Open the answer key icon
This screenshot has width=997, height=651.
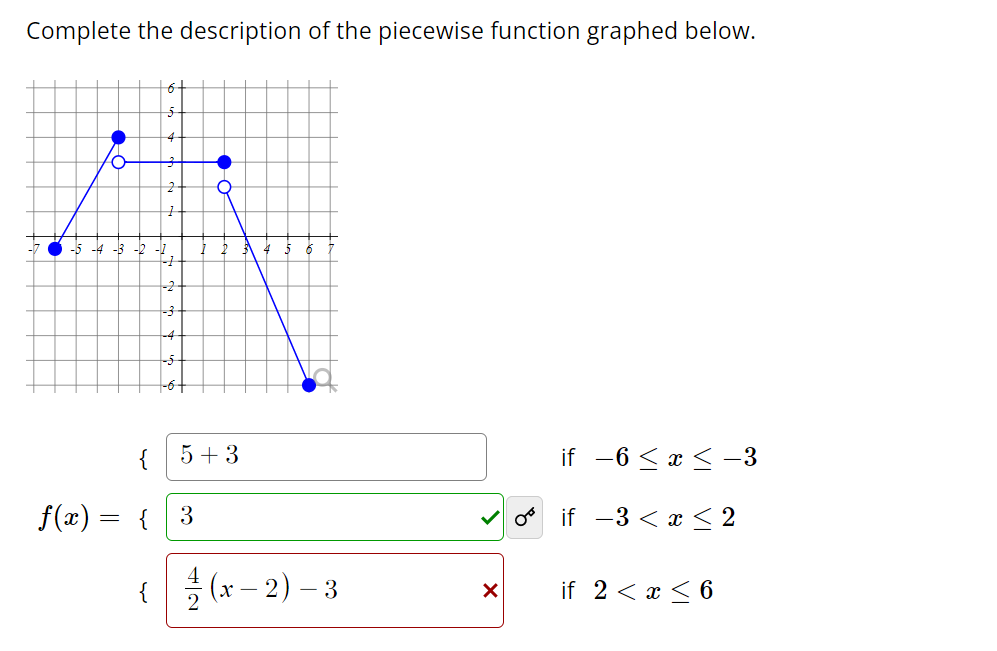[525, 516]
